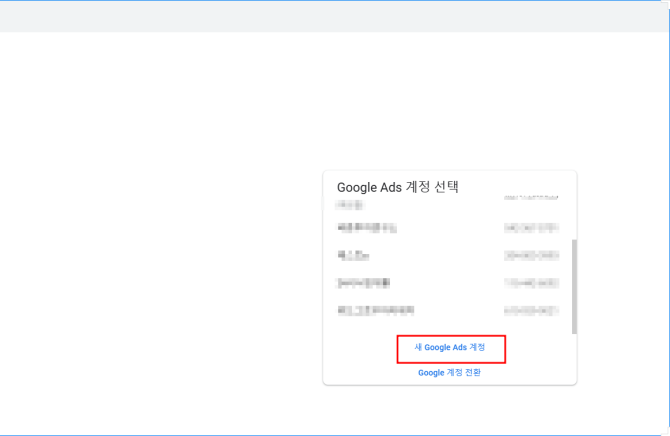The height and width of the screenshot is (436, 670).
Task: Click the word "Google" in the account switch link
Action: 431,372
